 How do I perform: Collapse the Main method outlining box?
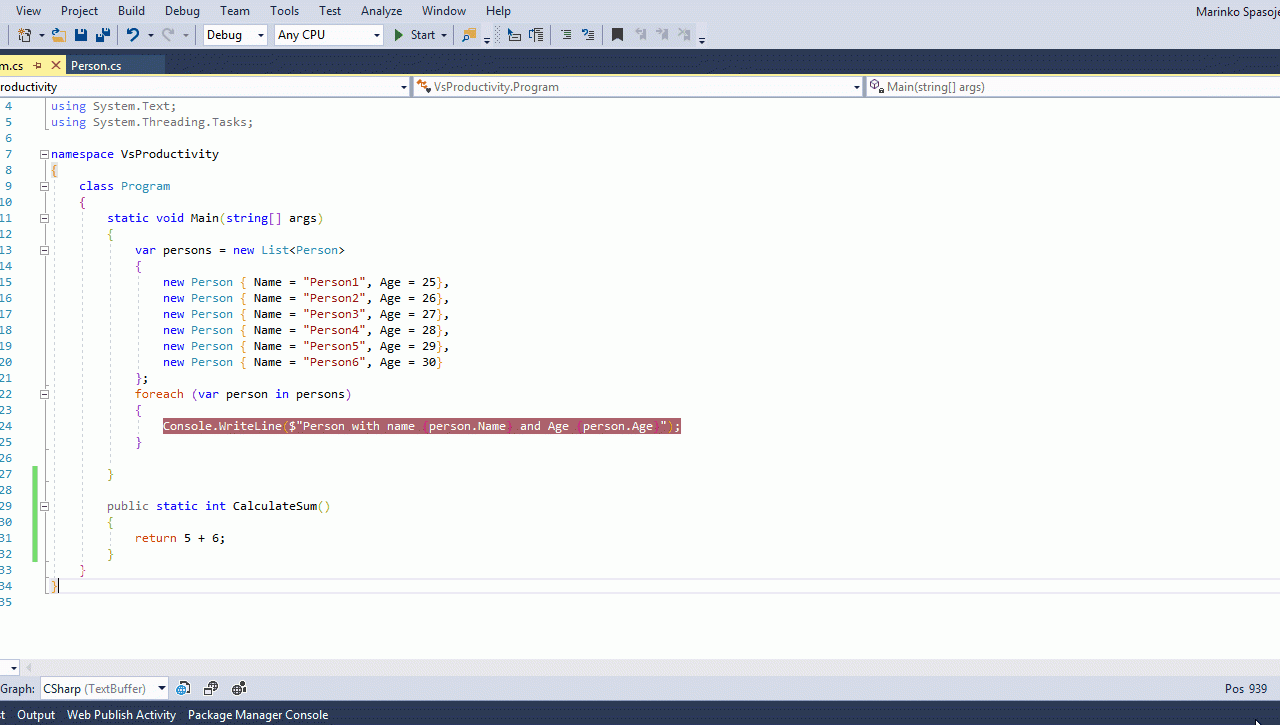coord(44,218)
